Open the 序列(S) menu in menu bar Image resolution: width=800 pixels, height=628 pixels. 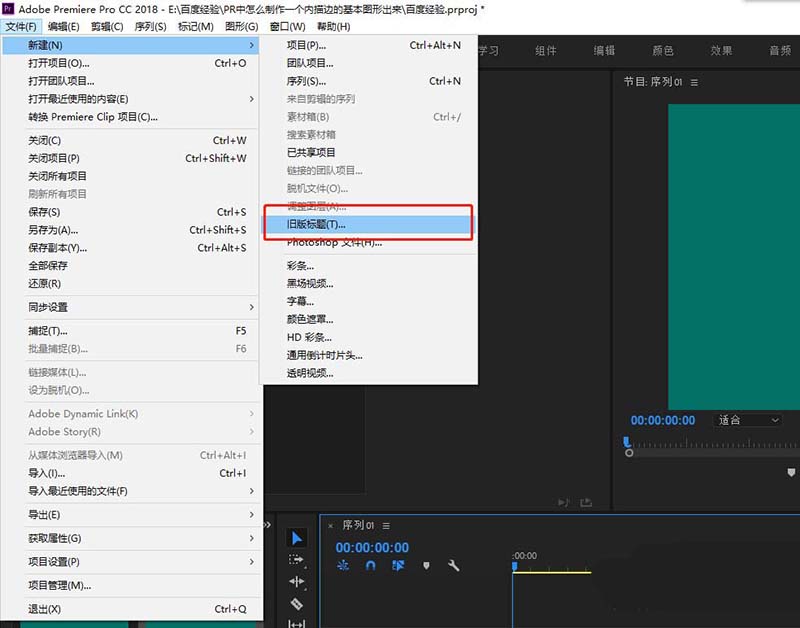pyautogui.click(x=151, y=27)
